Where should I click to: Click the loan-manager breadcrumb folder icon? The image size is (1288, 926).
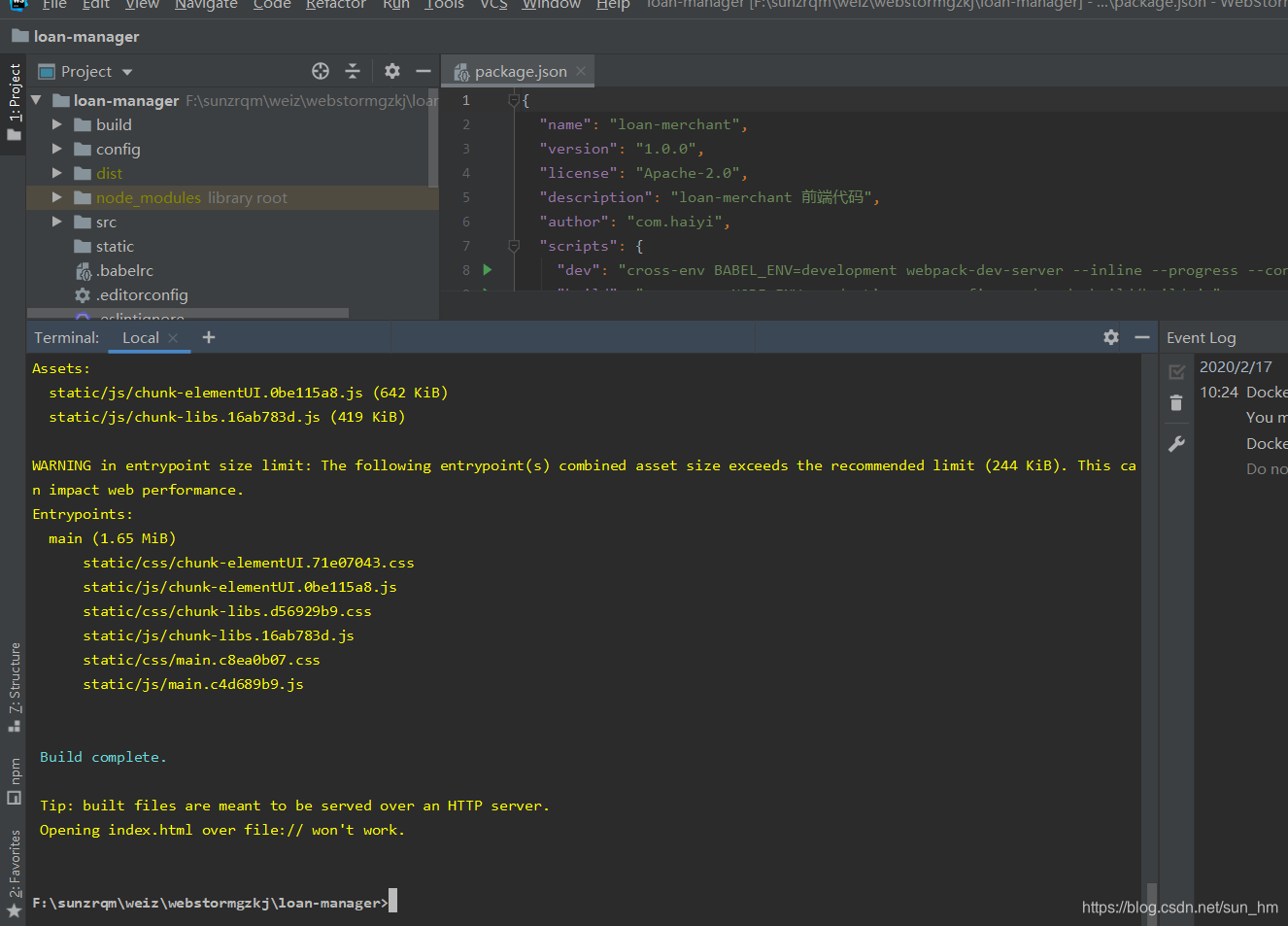point(19,36)
